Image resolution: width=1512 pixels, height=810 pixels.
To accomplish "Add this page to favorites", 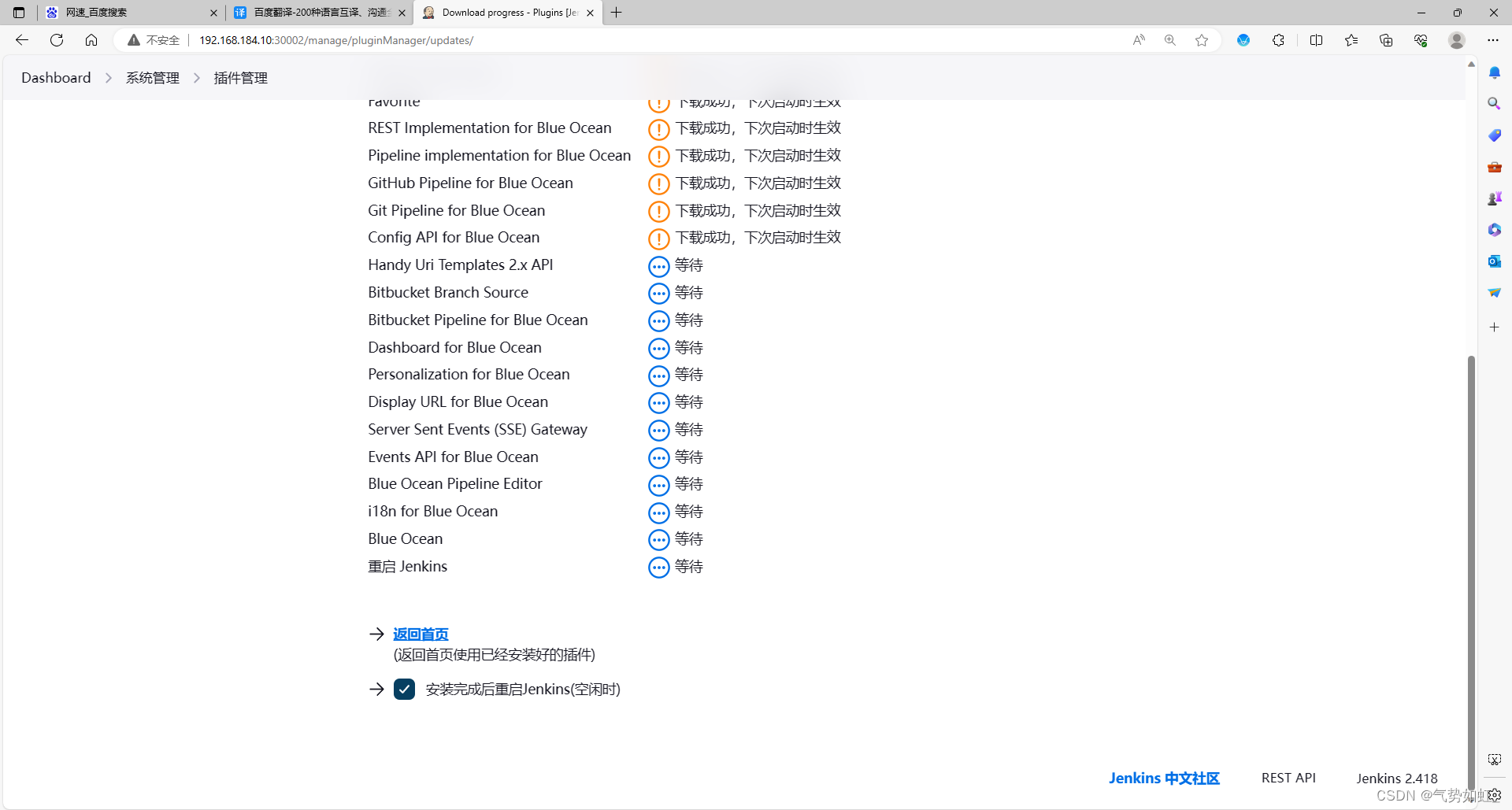I will [1202, 40].
